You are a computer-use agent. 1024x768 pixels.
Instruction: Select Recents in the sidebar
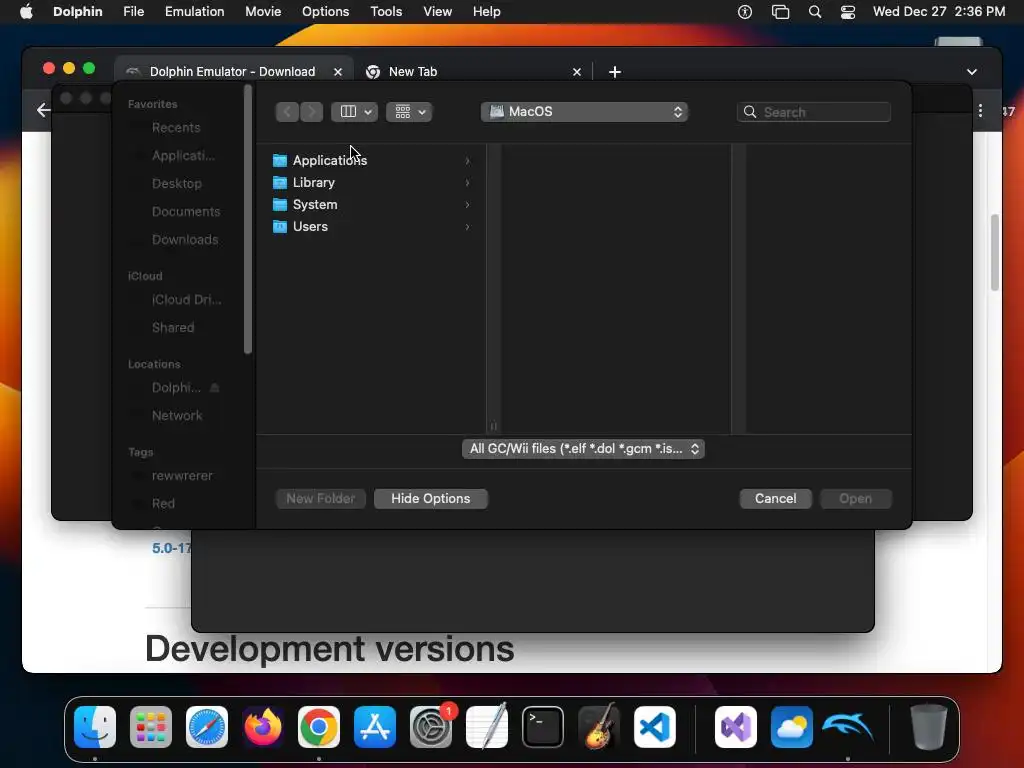[x=176, y=127]
